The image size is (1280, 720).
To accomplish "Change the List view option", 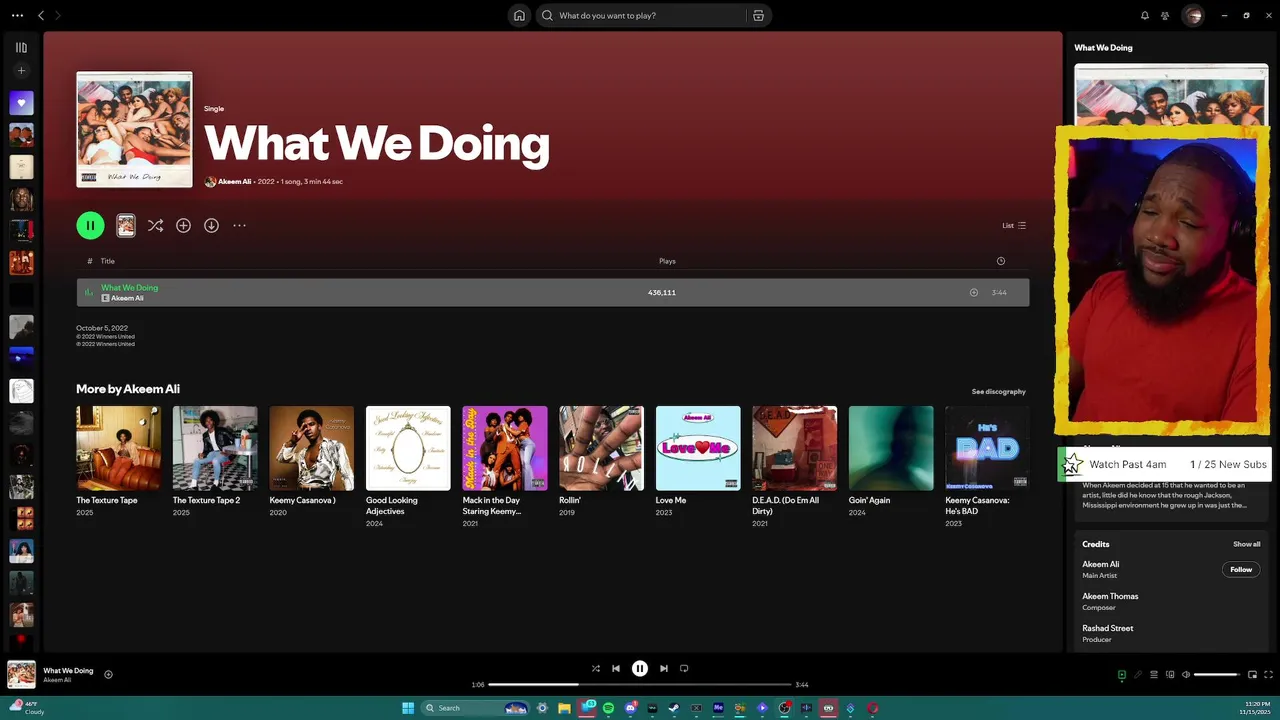I will point(1014,225).
